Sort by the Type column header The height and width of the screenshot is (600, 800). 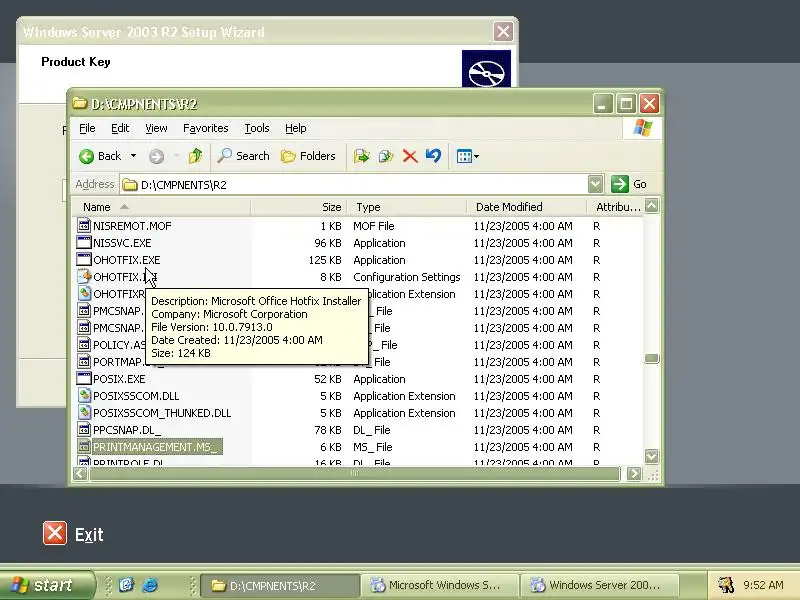point(407,207)
